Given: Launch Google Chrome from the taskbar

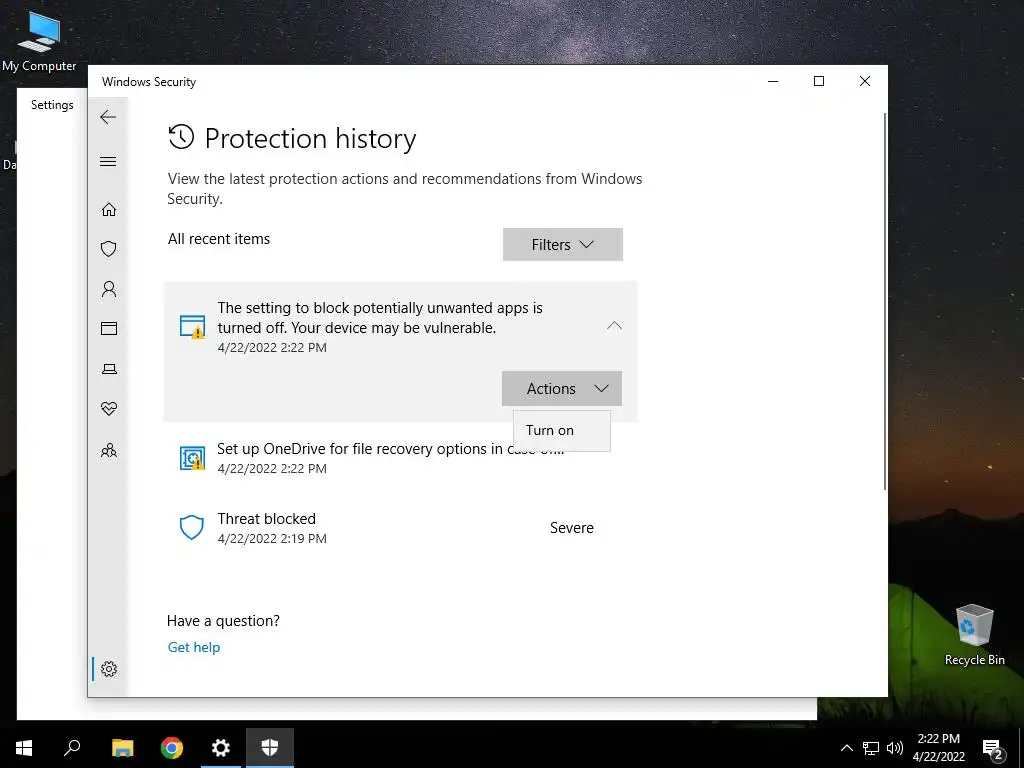Looking at the screenshot, I should (172, 748).
